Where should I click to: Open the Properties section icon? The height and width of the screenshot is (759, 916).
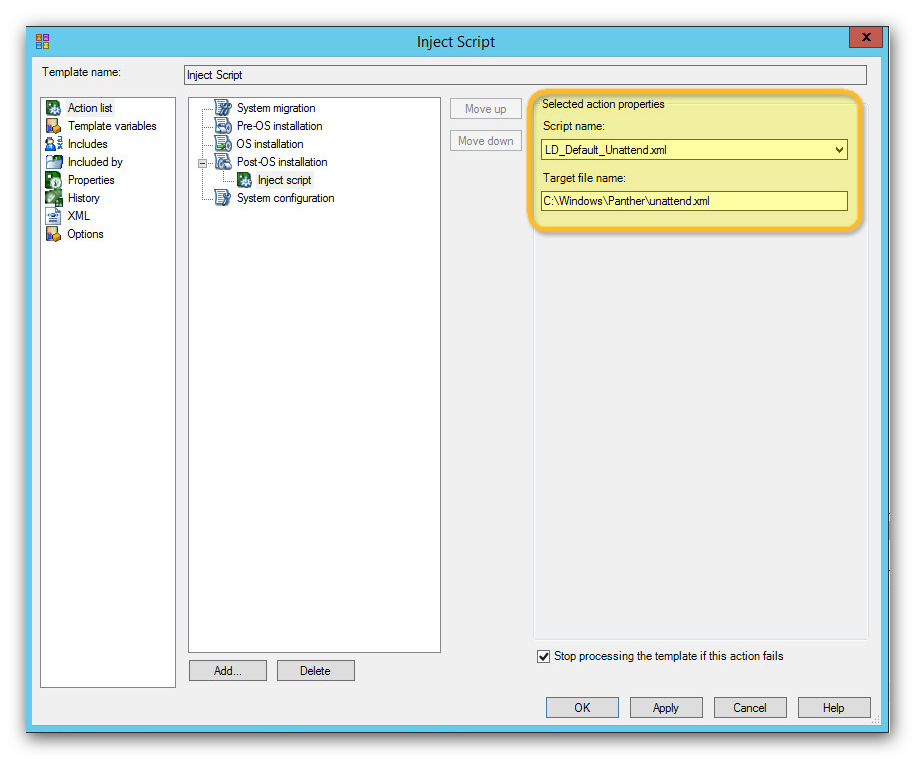(x=52, y=179)
